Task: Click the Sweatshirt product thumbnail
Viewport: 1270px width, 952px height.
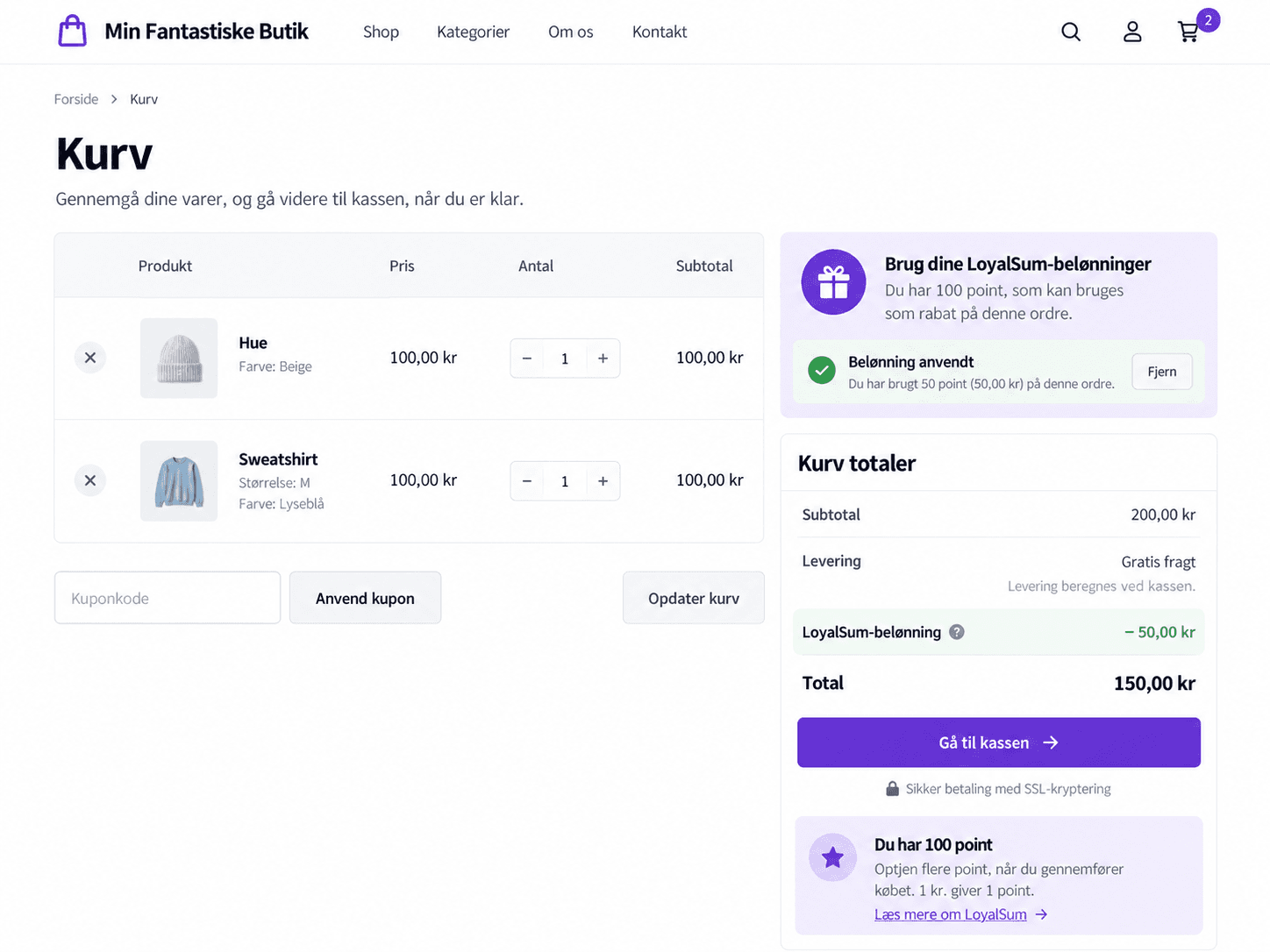Action: 179,481
